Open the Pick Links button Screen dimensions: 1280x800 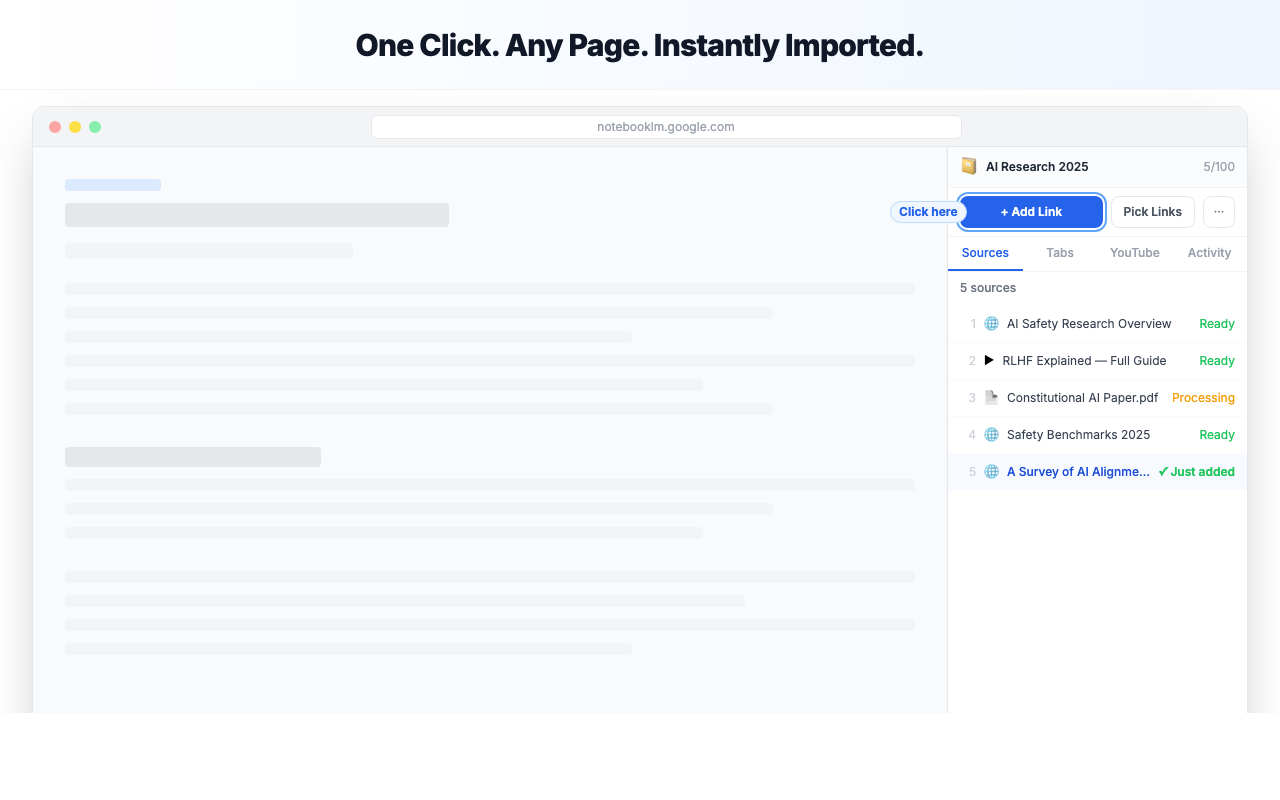point(1152,212)
